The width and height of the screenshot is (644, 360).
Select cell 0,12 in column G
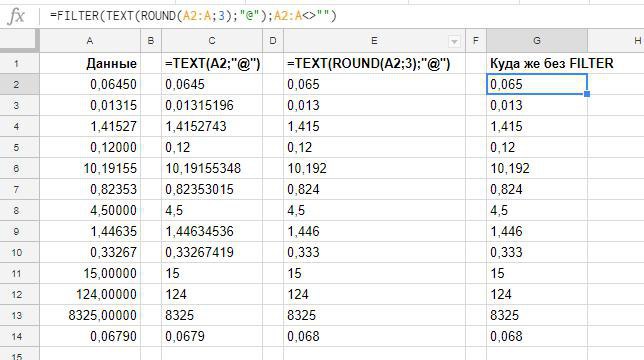(537, 147)
